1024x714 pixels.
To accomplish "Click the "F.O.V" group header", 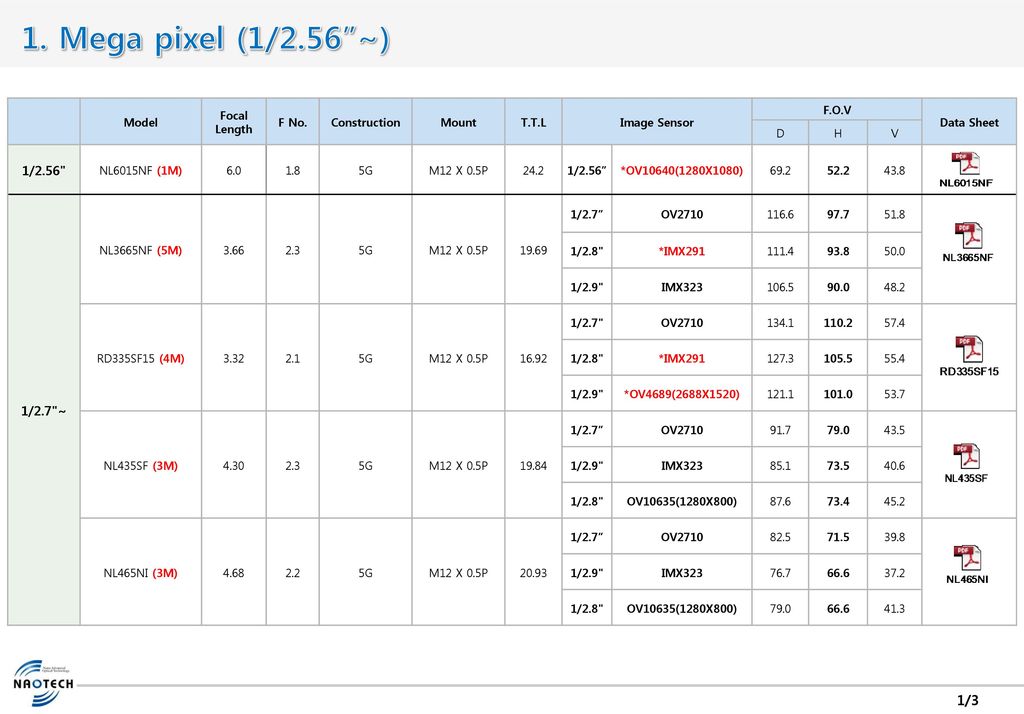I will 837,110.
